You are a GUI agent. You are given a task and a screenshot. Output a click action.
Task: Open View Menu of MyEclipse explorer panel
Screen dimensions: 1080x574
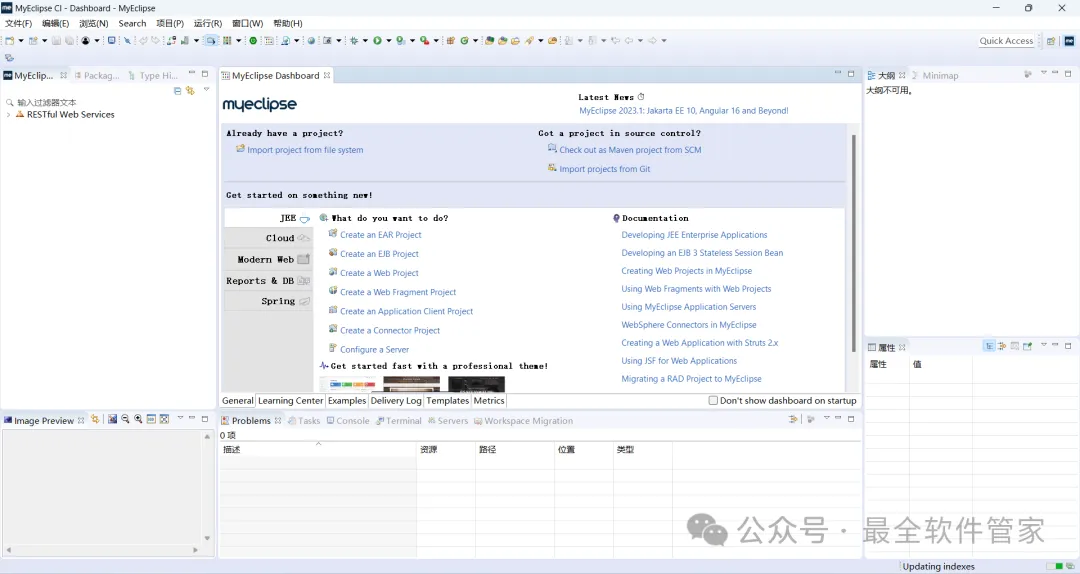pyautogui.click(x=206, y=90)
